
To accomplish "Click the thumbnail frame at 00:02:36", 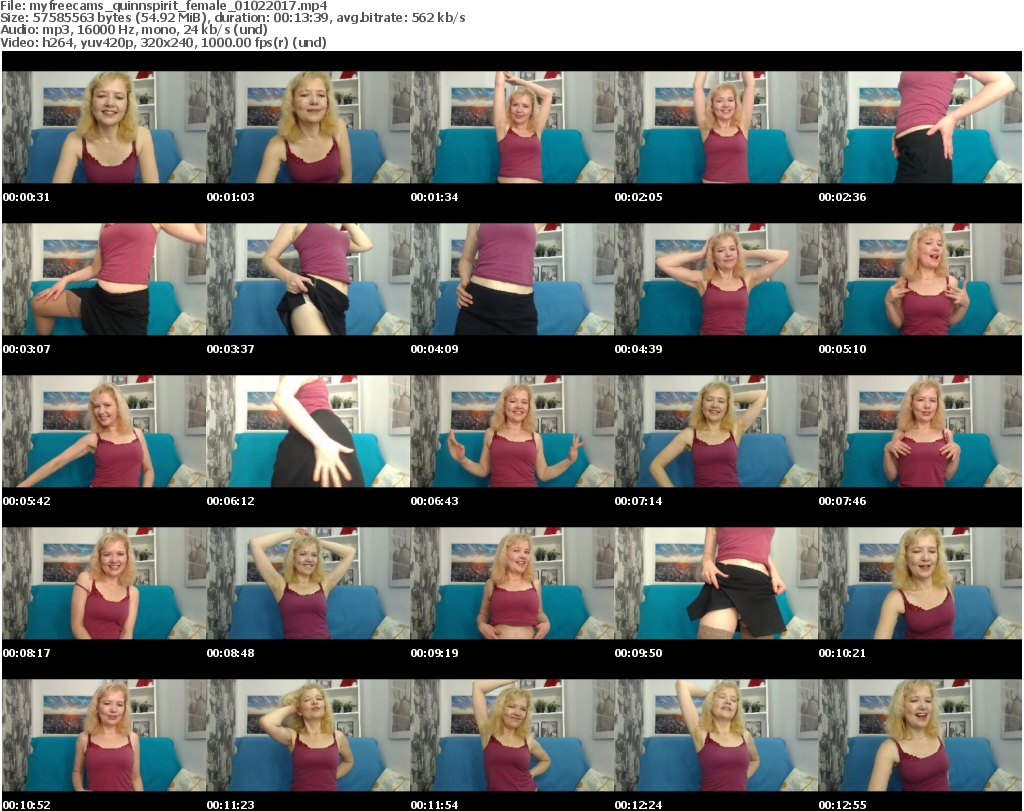I will (920, 127).
